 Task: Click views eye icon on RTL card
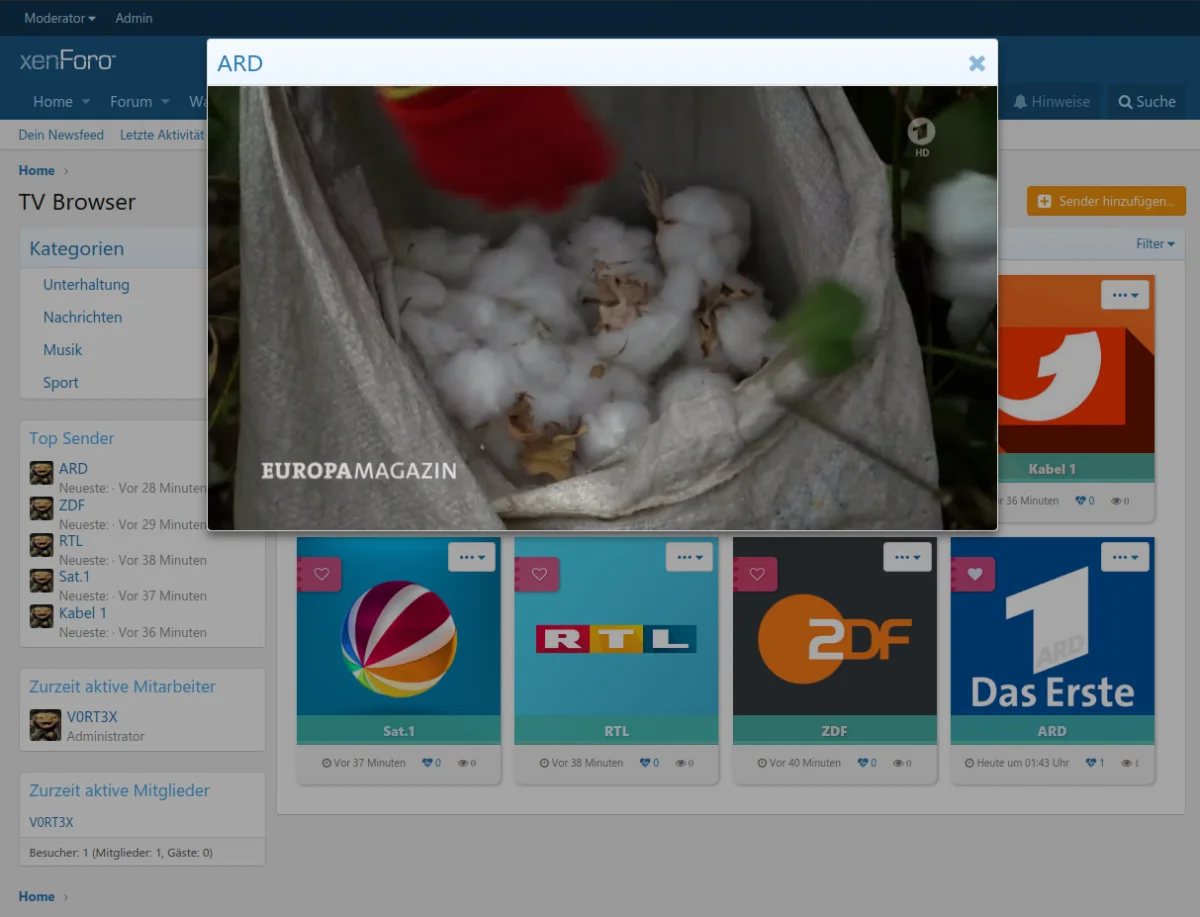(x=681, y=763)
